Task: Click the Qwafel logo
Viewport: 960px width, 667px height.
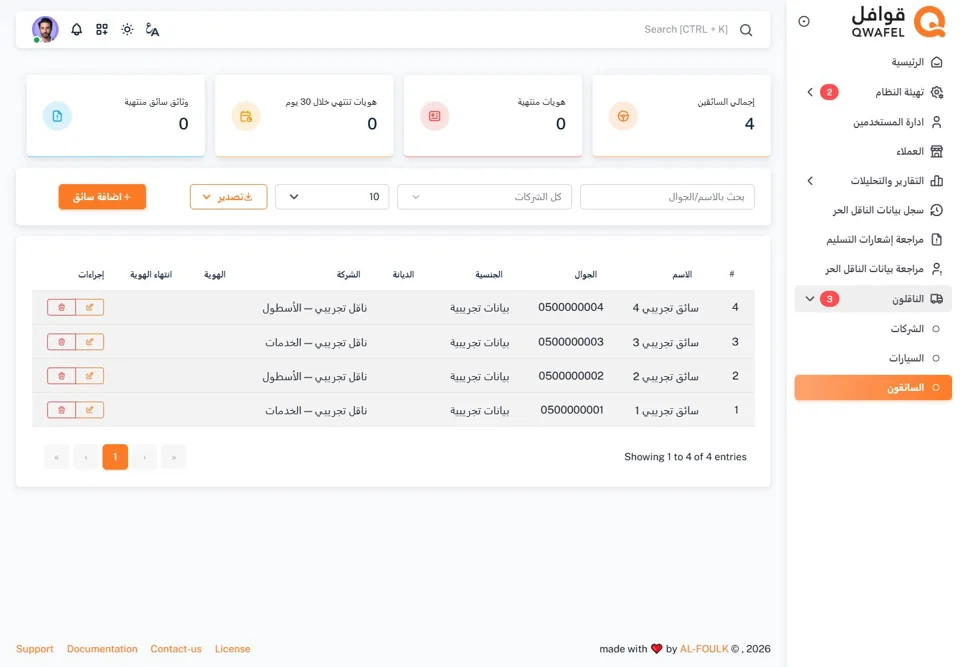Action: pyautogui.click(x=898, y=22)
